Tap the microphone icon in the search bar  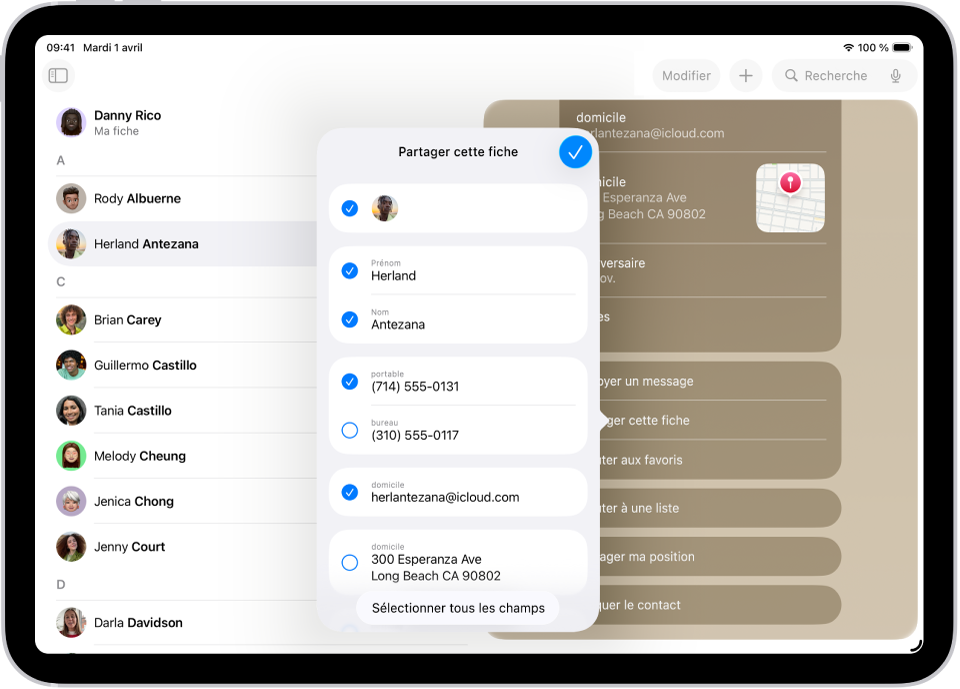point(896,76)
